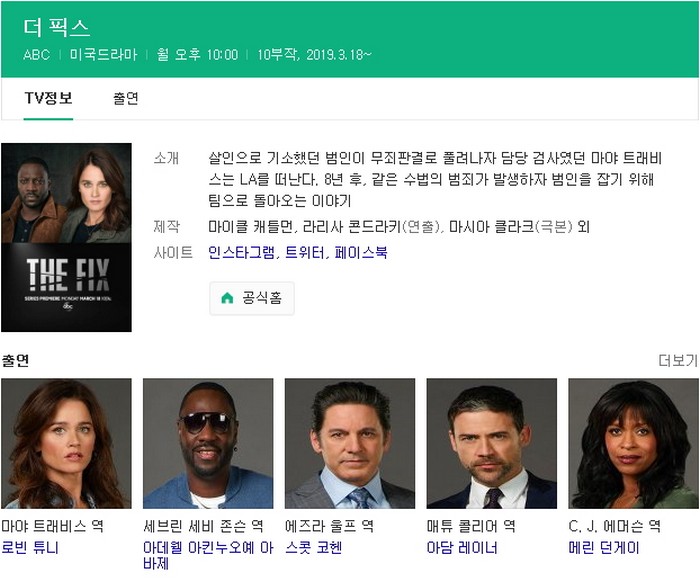Screen dimensions: 700x582
Task: Select the 아담 레이너 name link
Action: tap(462, 547)
